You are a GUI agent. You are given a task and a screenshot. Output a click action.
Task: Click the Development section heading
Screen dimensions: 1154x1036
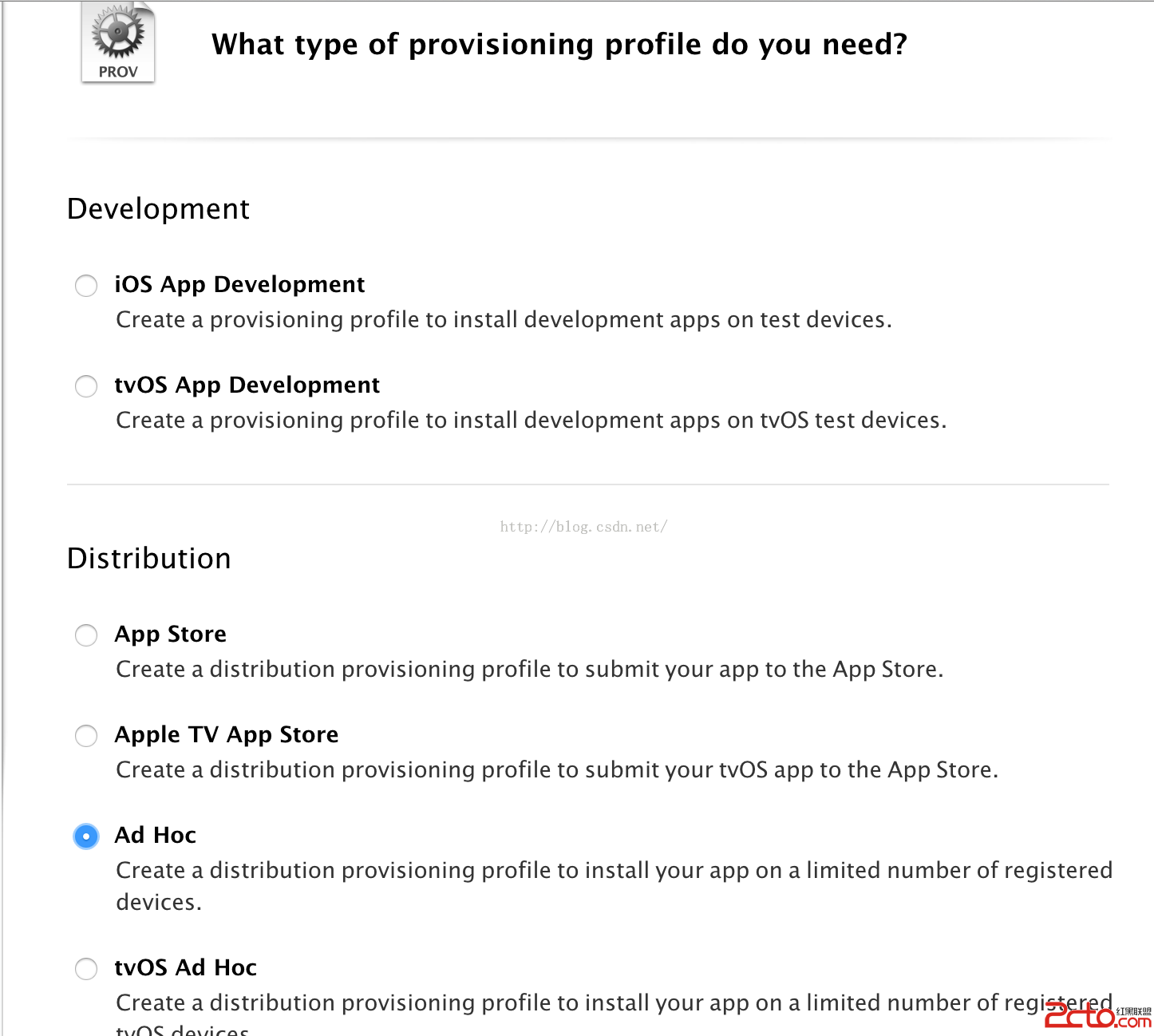pos(158,209)
